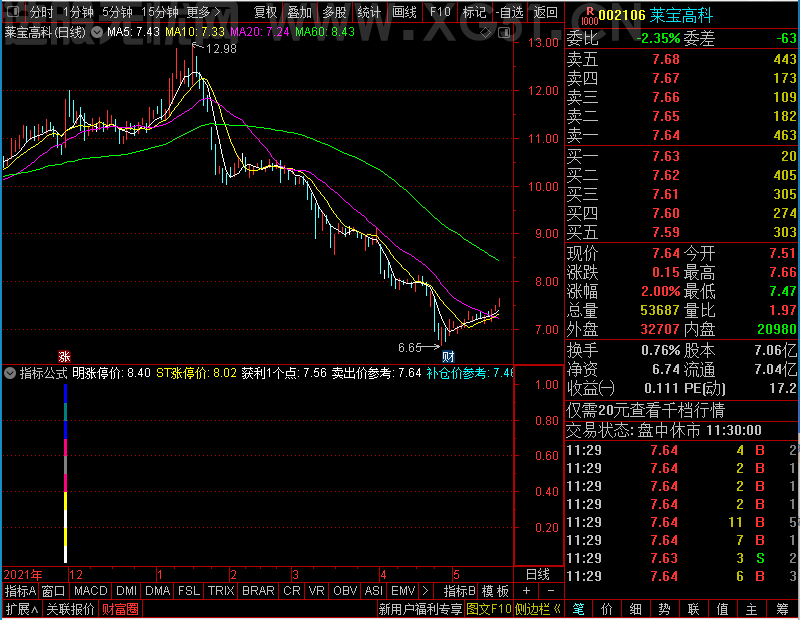Screen dimensions: 800x620
Task: Open the 财富圈 tab
Action: tap(120, 609)
